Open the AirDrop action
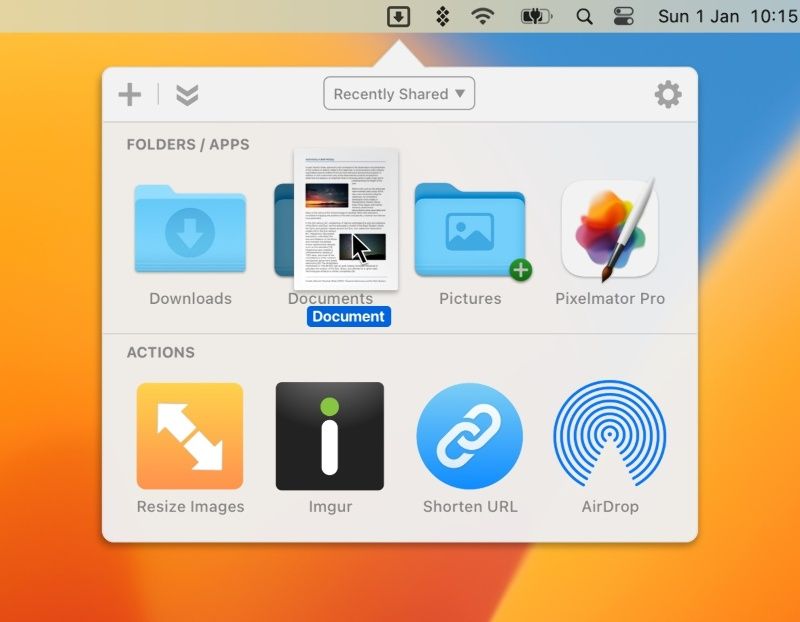Viewport: 800px width, 622px height. click(609, 436)
